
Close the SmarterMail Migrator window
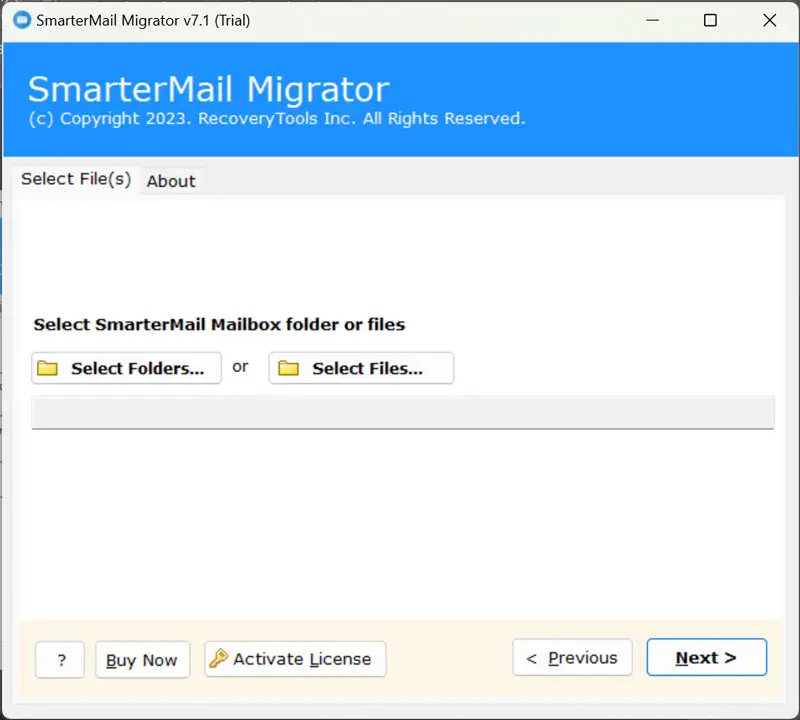769,20
